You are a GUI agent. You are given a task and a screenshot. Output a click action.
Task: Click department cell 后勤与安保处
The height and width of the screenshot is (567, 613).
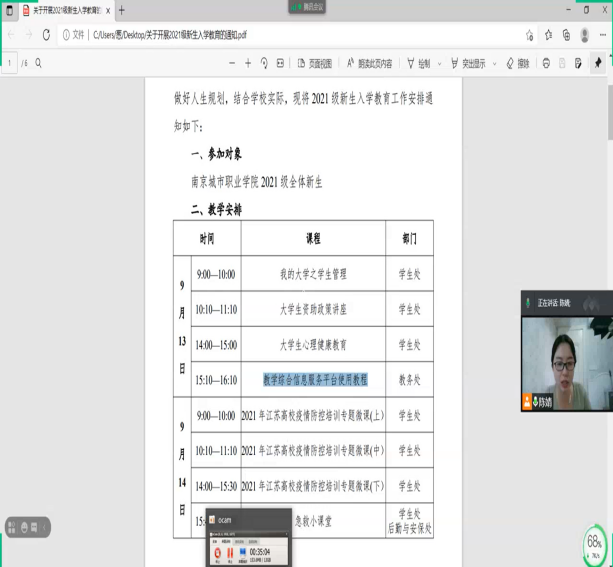pyautogui.click(x=409, y=529)
